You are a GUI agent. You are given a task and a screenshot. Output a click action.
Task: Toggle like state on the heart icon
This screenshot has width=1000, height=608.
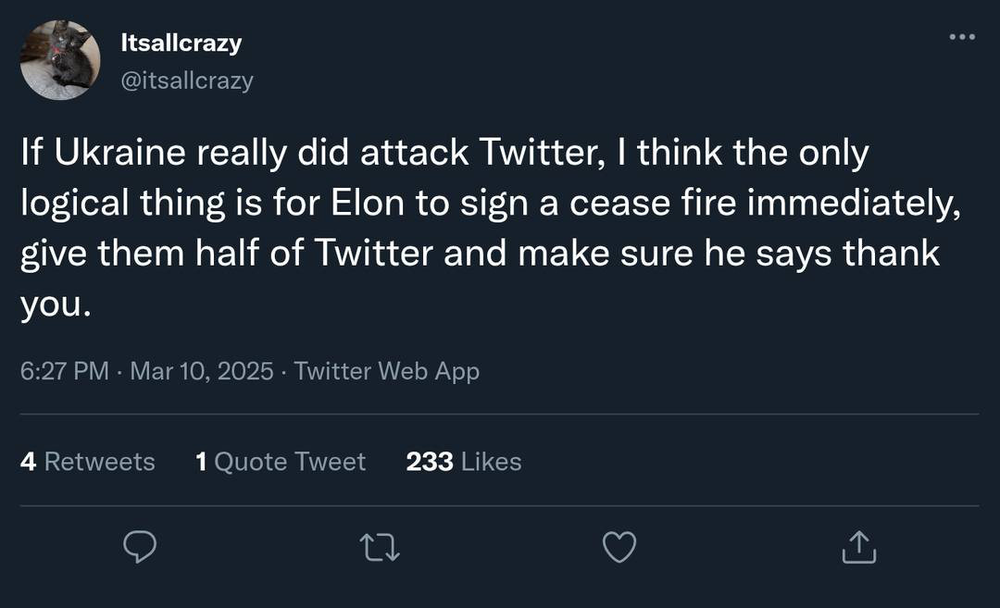point(619,546)
